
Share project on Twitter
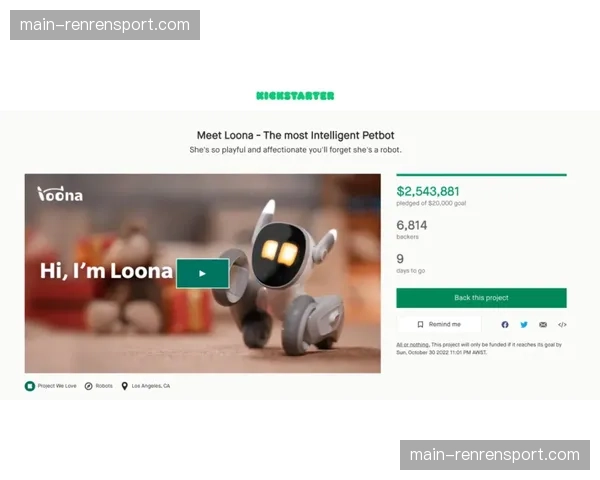click(524, 325)
